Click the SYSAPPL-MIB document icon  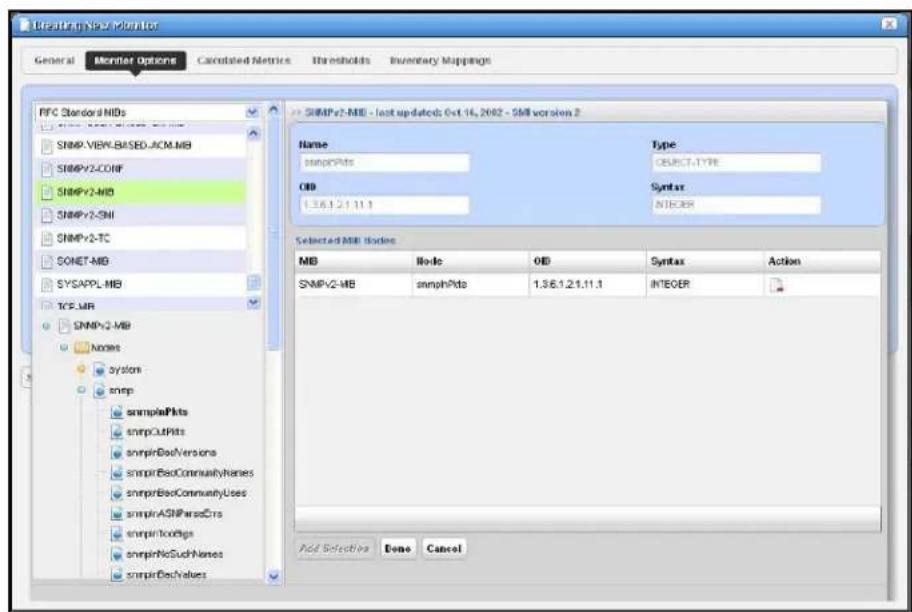coord(47,285)
